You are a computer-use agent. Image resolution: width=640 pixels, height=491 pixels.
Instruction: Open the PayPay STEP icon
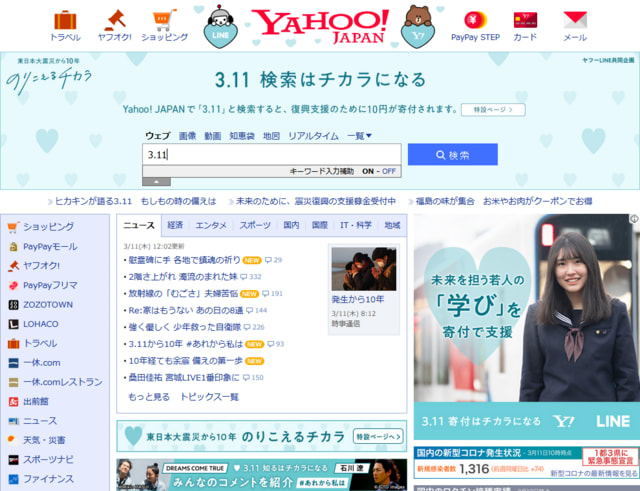click(x=476, y=20)
